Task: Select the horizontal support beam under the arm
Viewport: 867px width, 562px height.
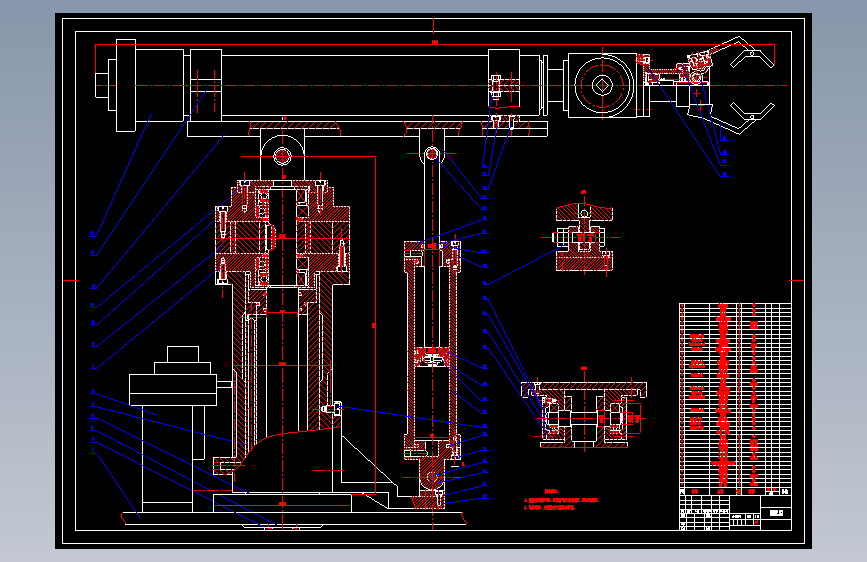Action: click(367, 129)
